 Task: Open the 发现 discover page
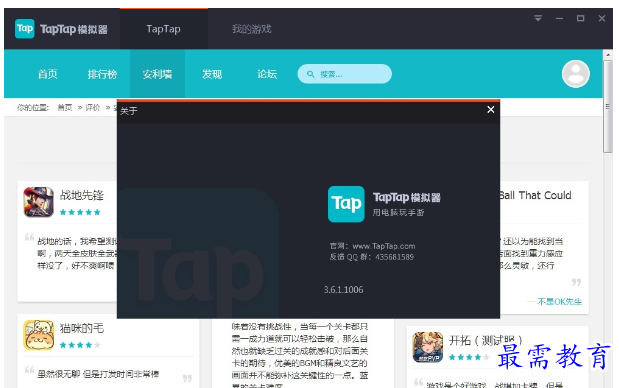tap(212, 74)
